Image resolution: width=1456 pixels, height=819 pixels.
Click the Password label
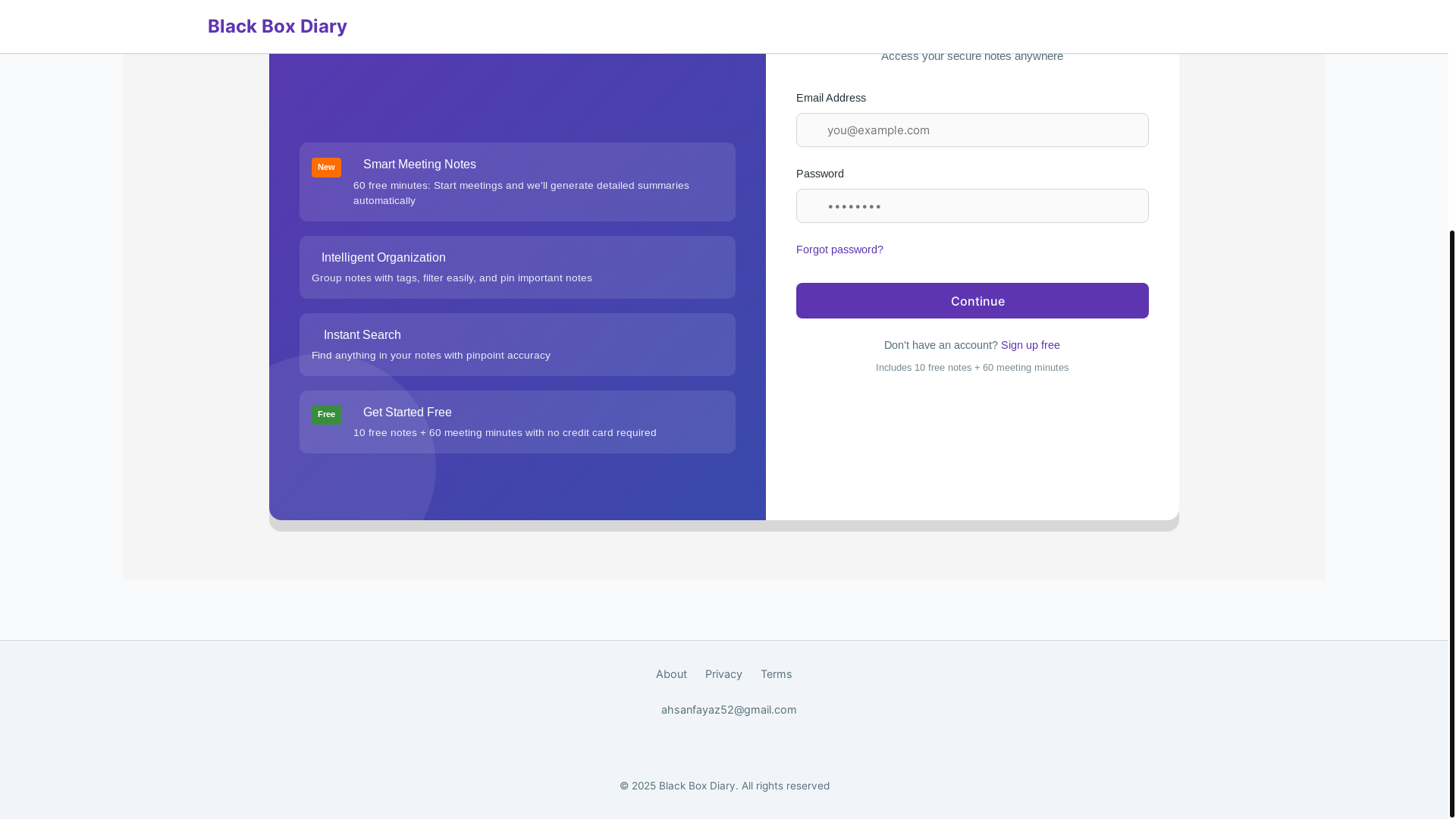[820, 174]
